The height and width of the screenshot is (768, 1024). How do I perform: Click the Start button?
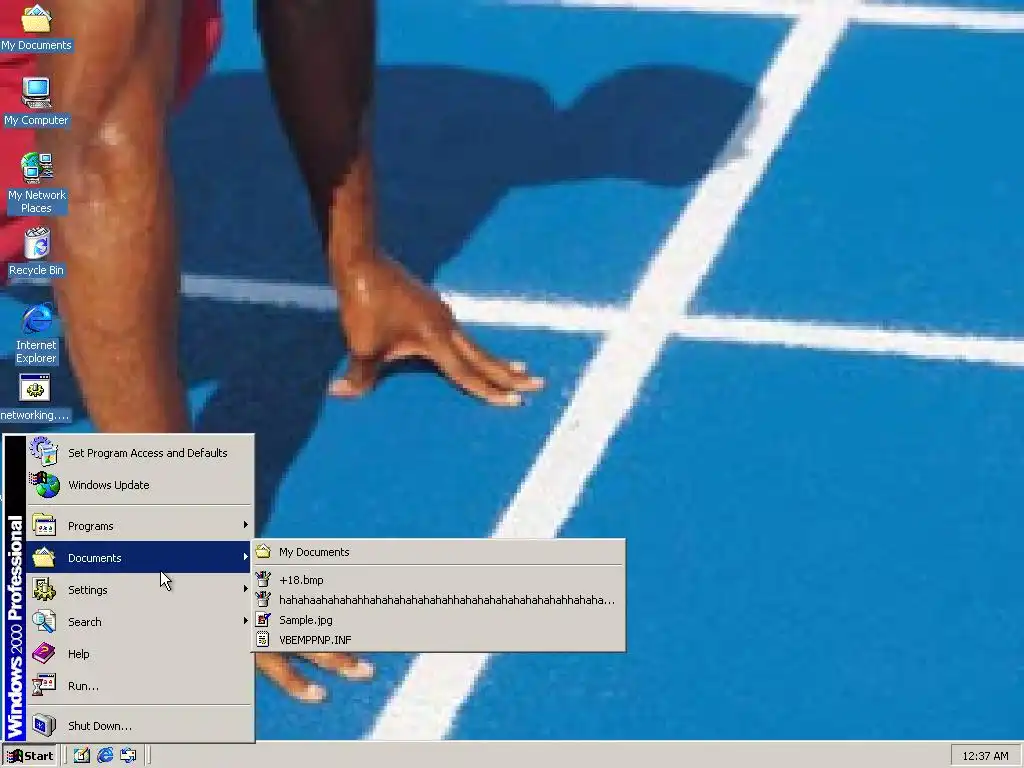(x=30, y=756)
